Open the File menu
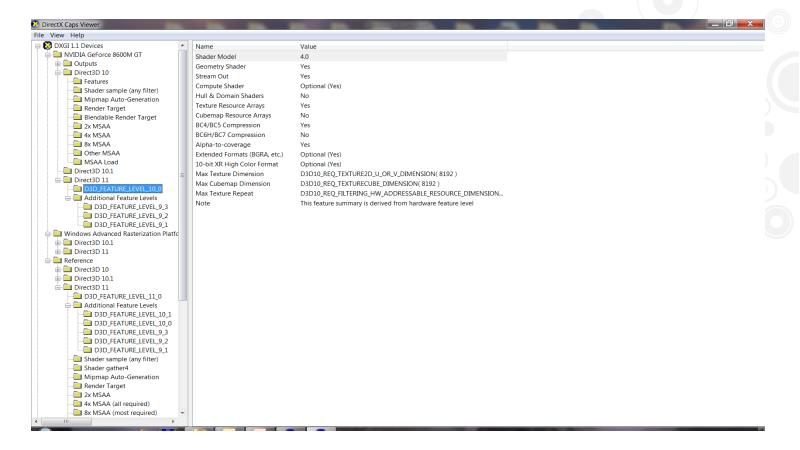This screenshot has width=800, height=450. coord(11,32)
